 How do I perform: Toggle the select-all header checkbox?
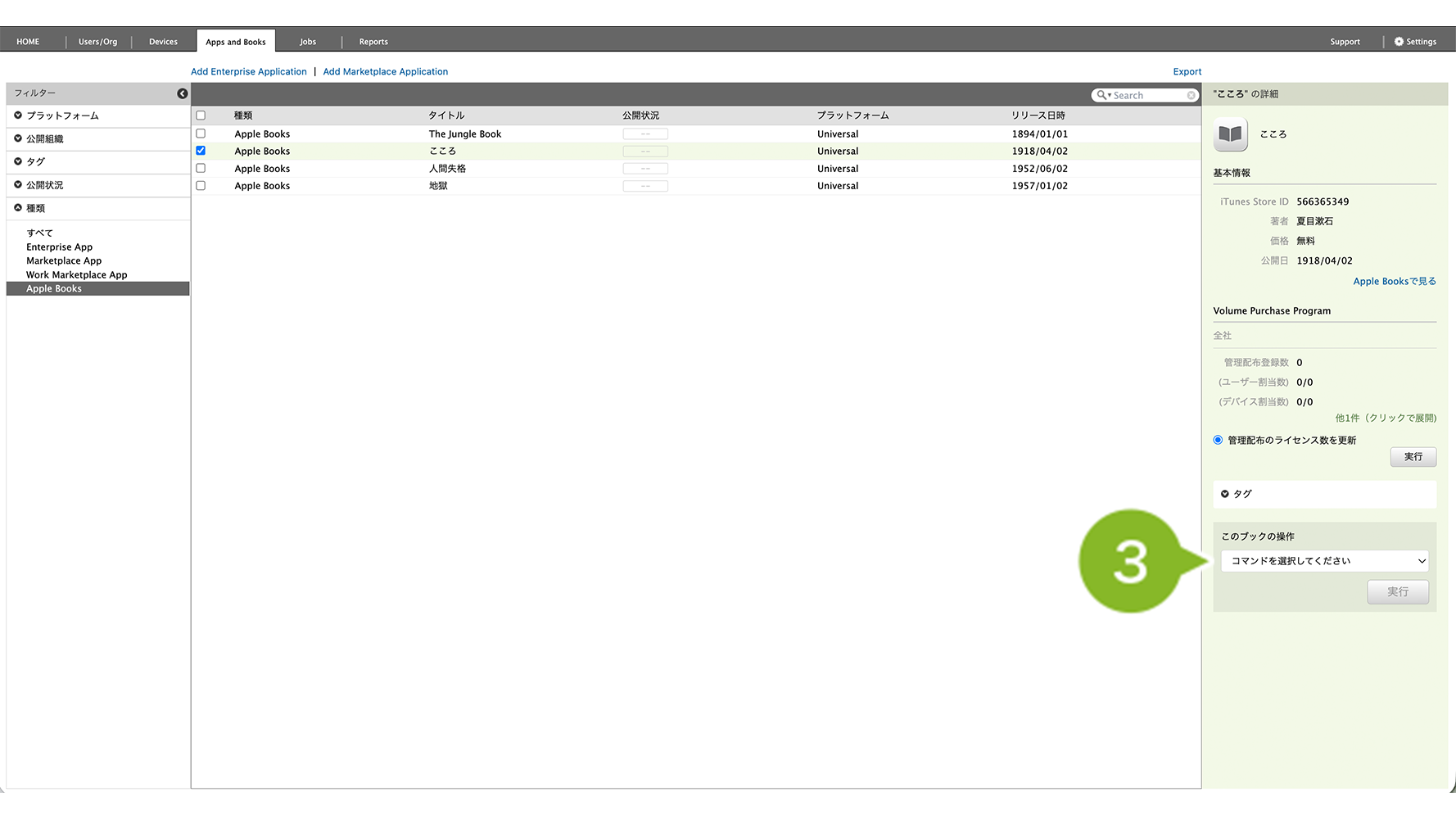(201, 115)
